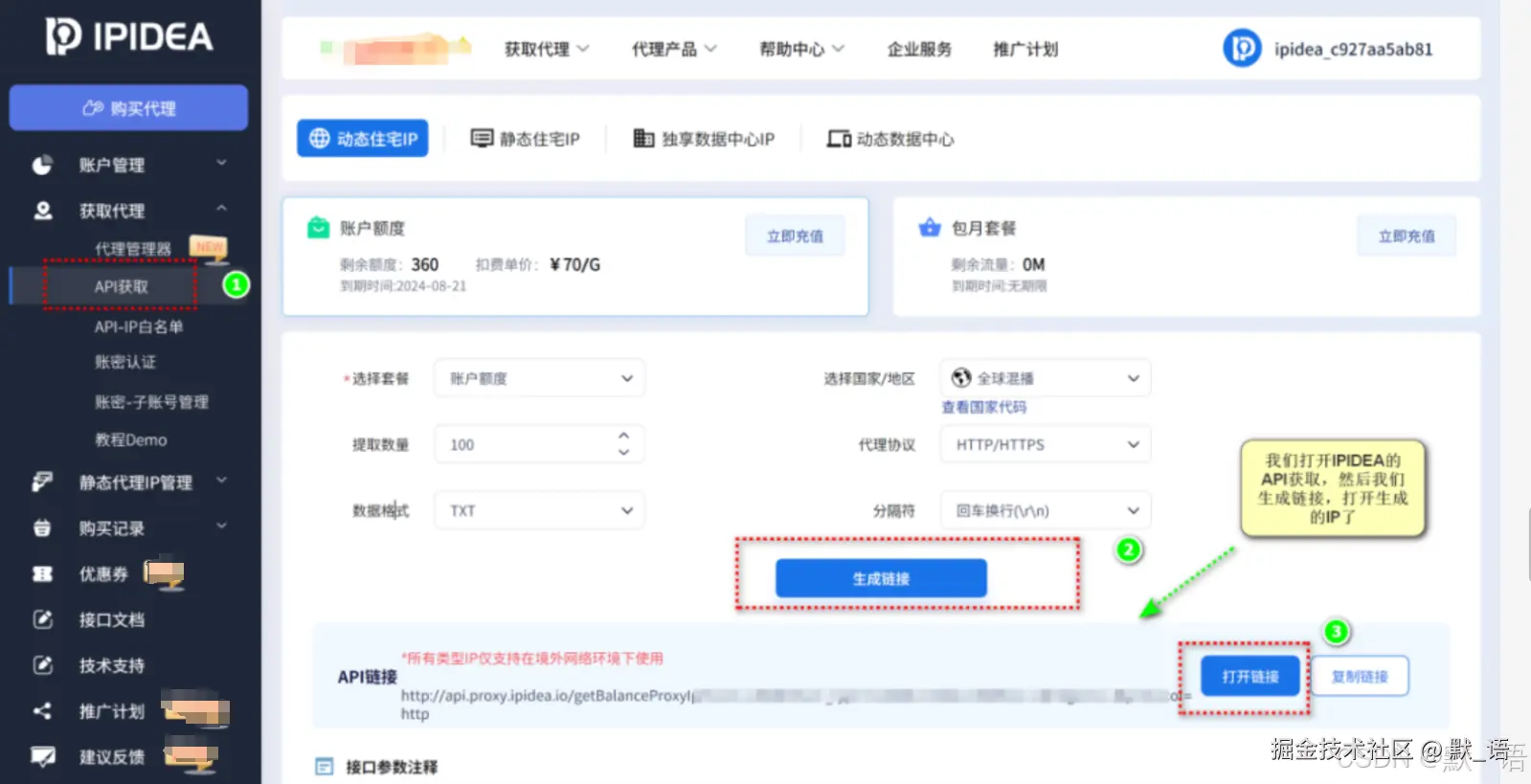Click username ipidea_c927aa5ab81
The height and width of the screenshot is (784, 1531).
tap(1353, 49)
